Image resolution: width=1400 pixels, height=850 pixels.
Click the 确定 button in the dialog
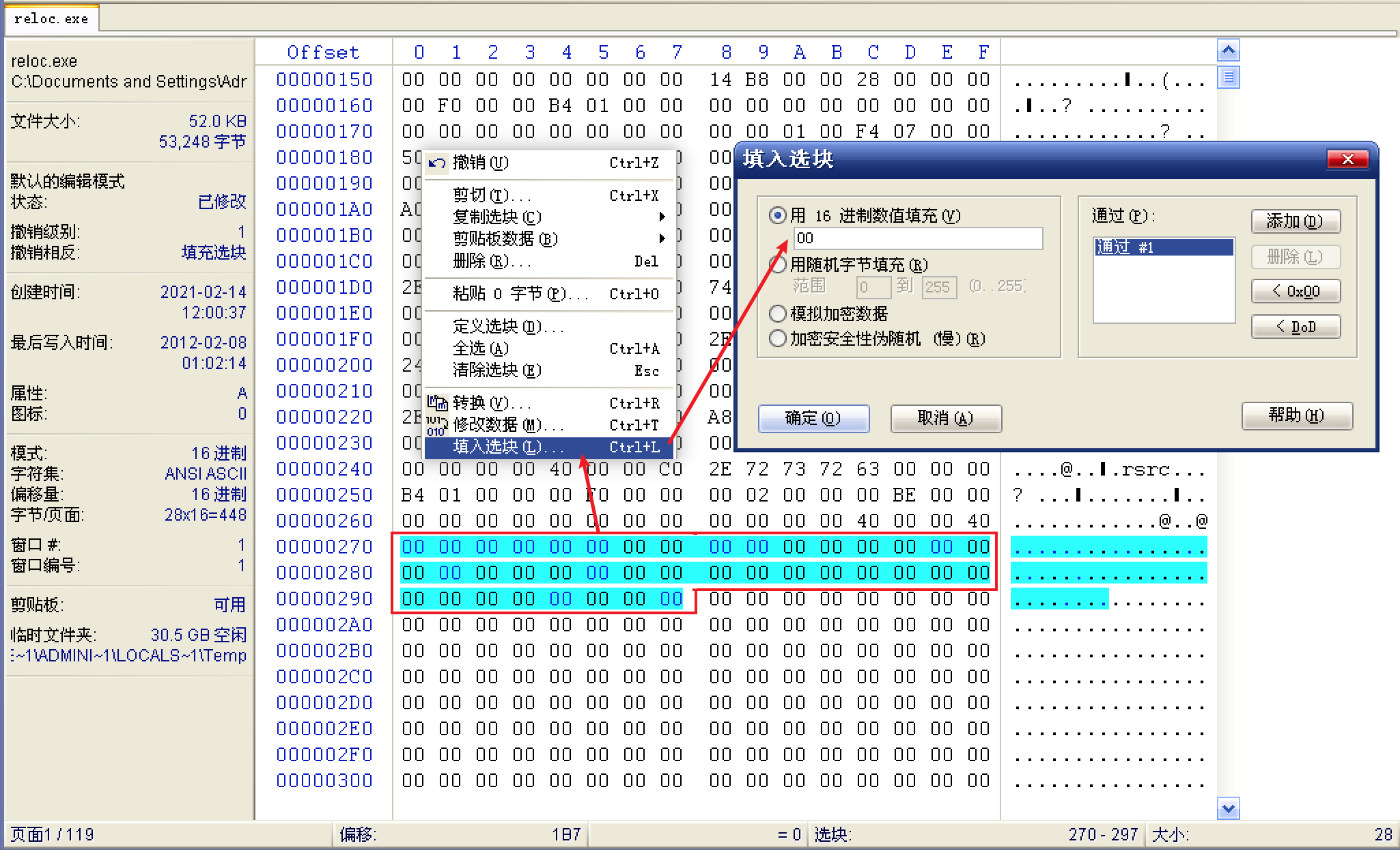(x=813, y=418)
